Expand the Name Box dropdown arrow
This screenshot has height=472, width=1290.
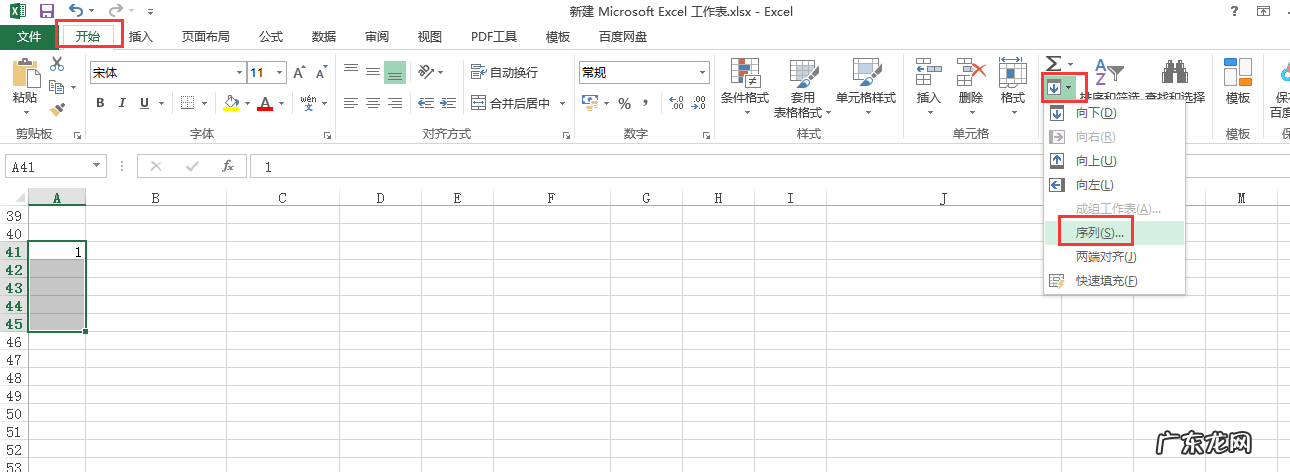point(97,166)
